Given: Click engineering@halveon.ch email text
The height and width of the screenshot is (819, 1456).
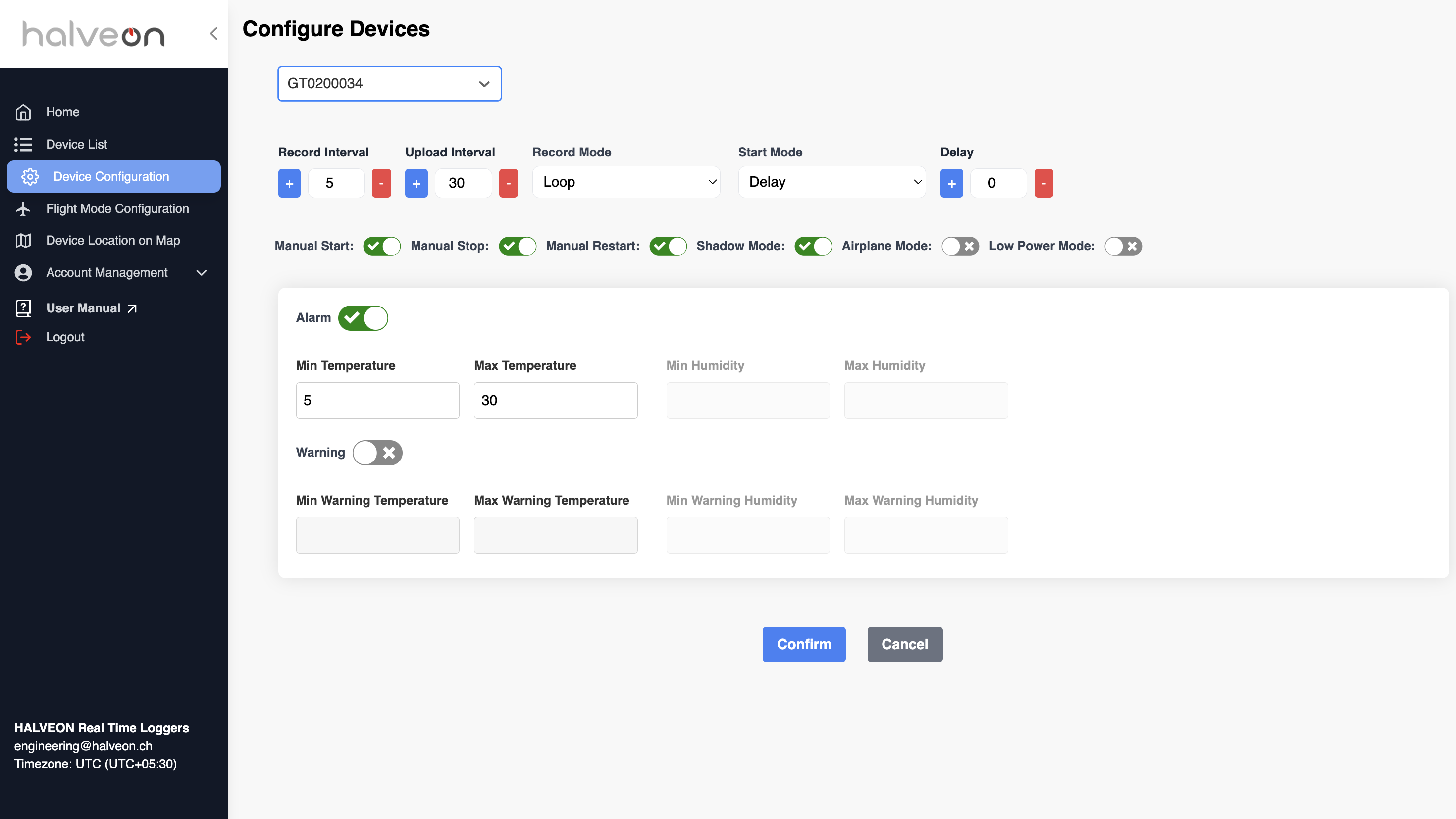Looking at the screenshot, I should coord(83,746).
